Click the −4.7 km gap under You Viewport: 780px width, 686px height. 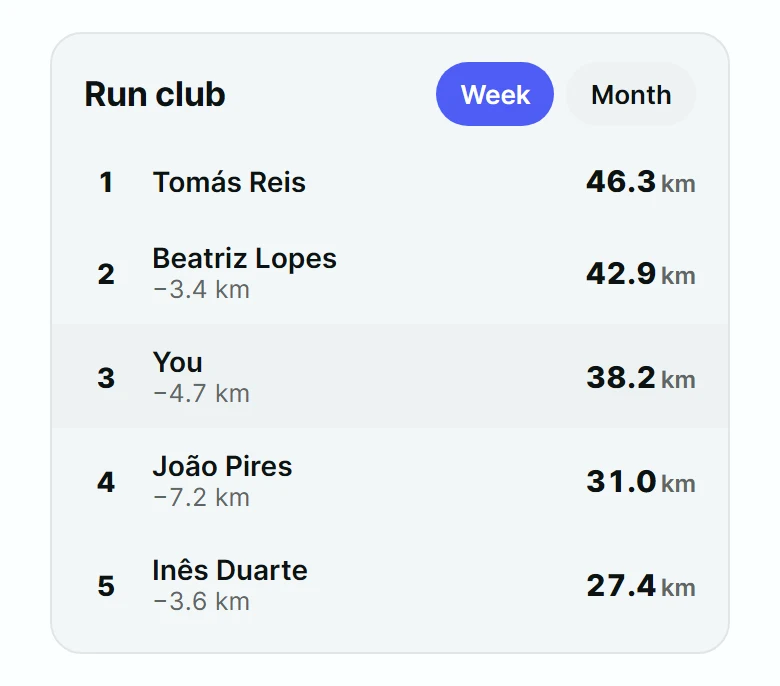(201, 393)
